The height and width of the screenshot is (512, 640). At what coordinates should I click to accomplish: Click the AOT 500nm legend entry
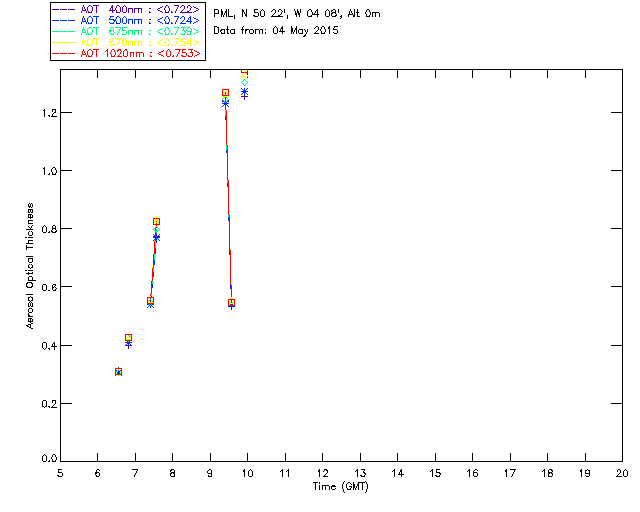[x=126, y=20]
